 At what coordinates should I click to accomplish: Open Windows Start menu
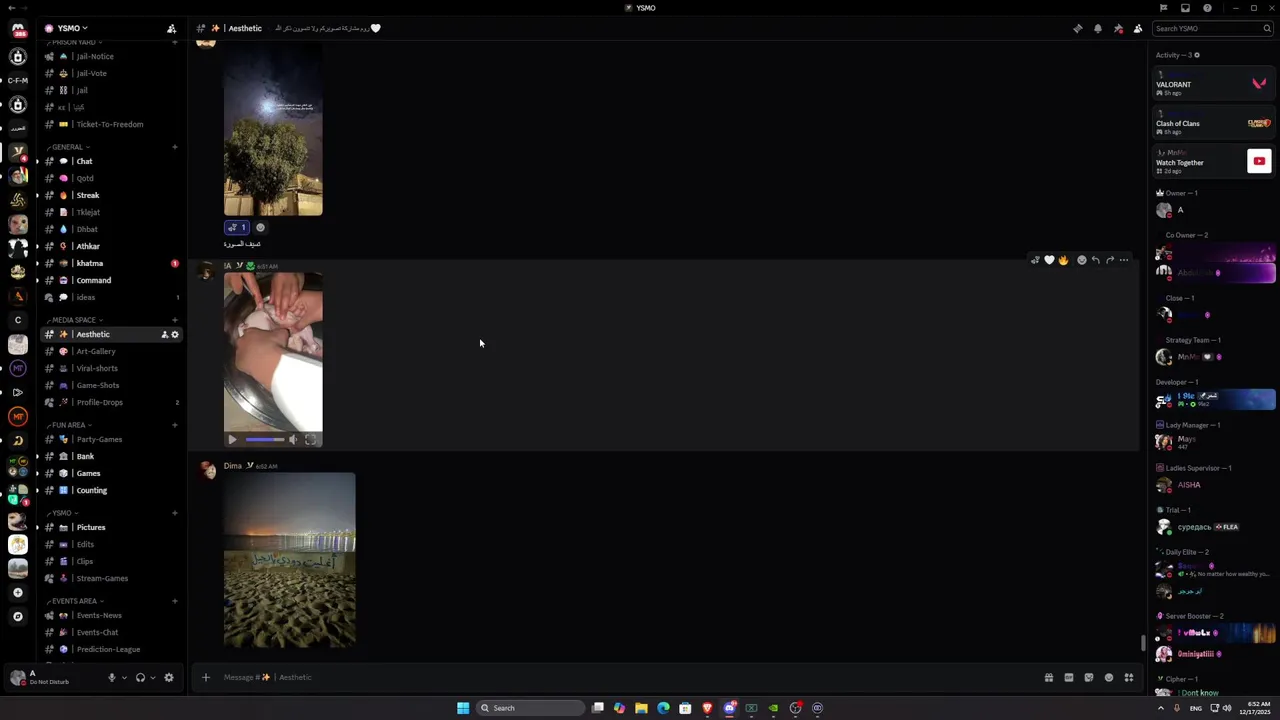(x=463, y=708)
